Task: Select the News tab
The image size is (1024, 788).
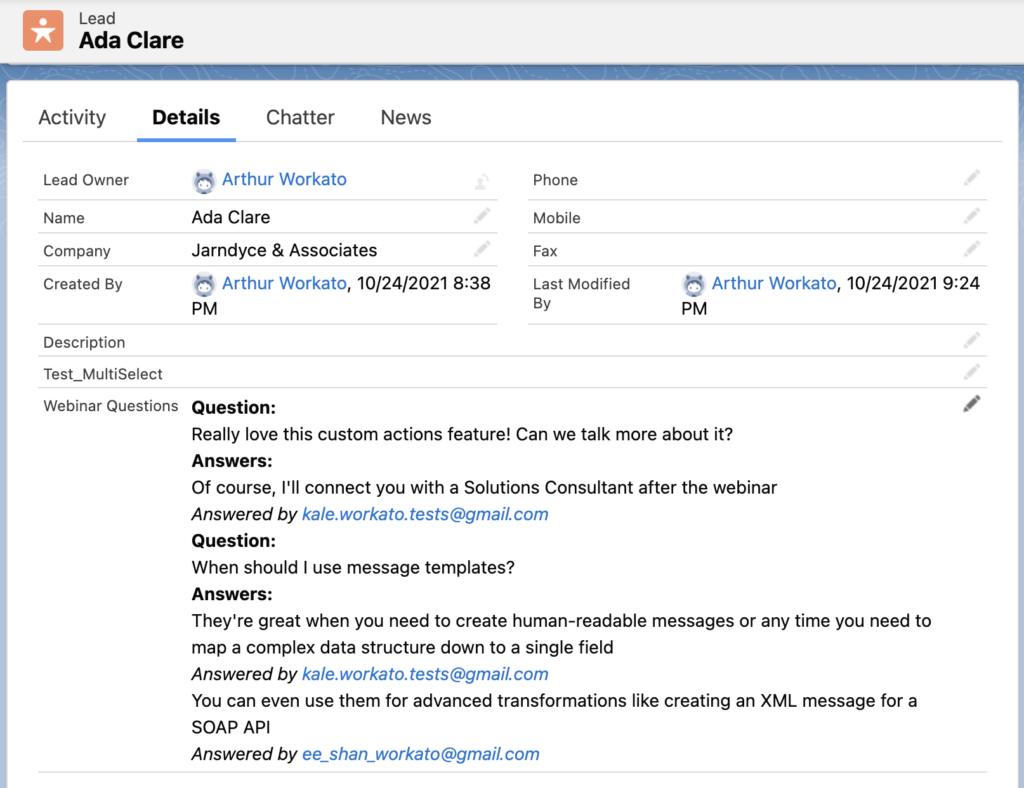Action: point(405,117)
